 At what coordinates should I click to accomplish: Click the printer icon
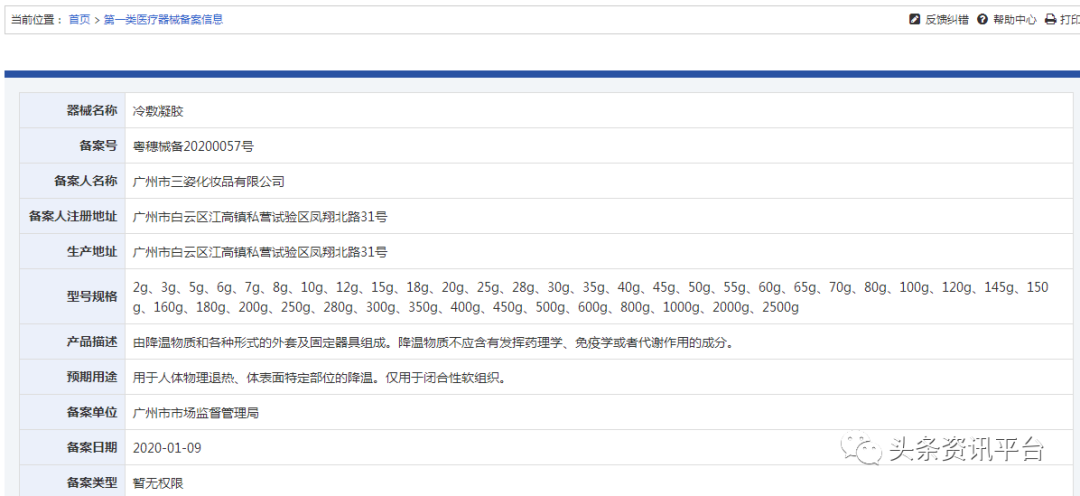(1050, 19)
